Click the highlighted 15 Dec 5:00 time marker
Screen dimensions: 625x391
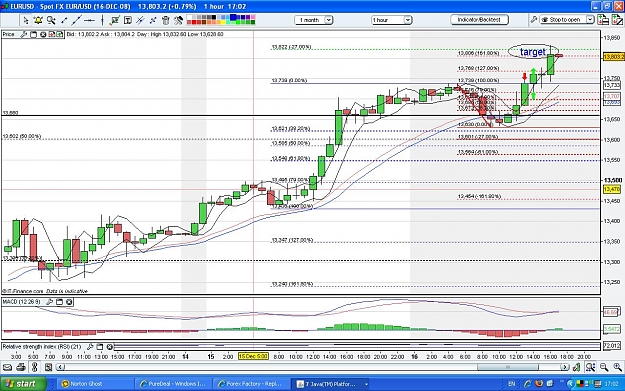point(253,356)
